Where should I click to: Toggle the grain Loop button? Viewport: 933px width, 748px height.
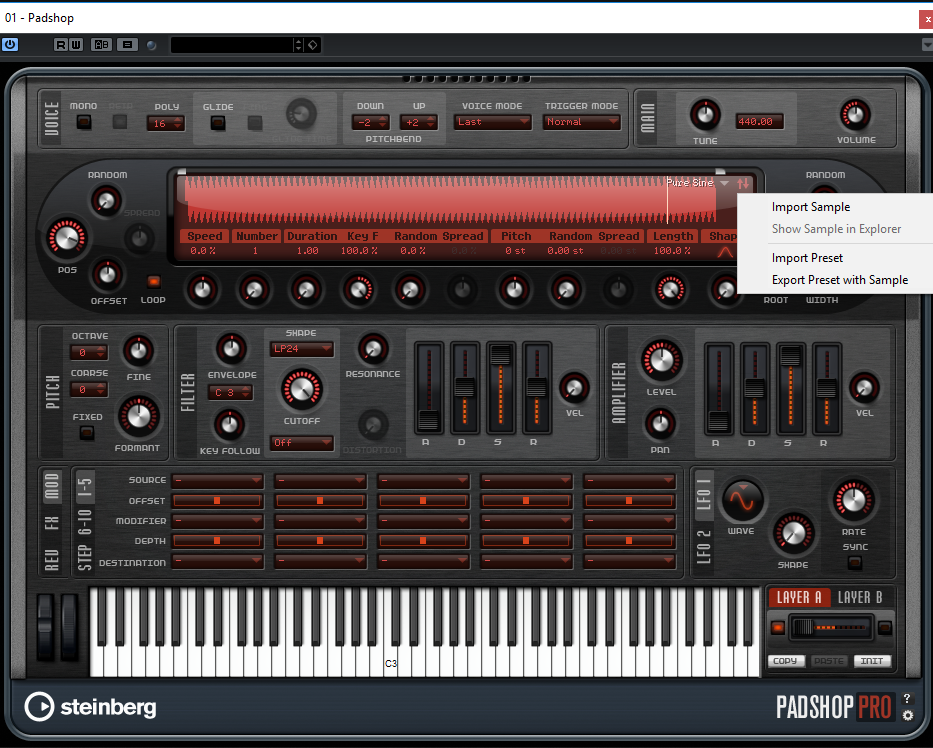click(x=154, y=281)
